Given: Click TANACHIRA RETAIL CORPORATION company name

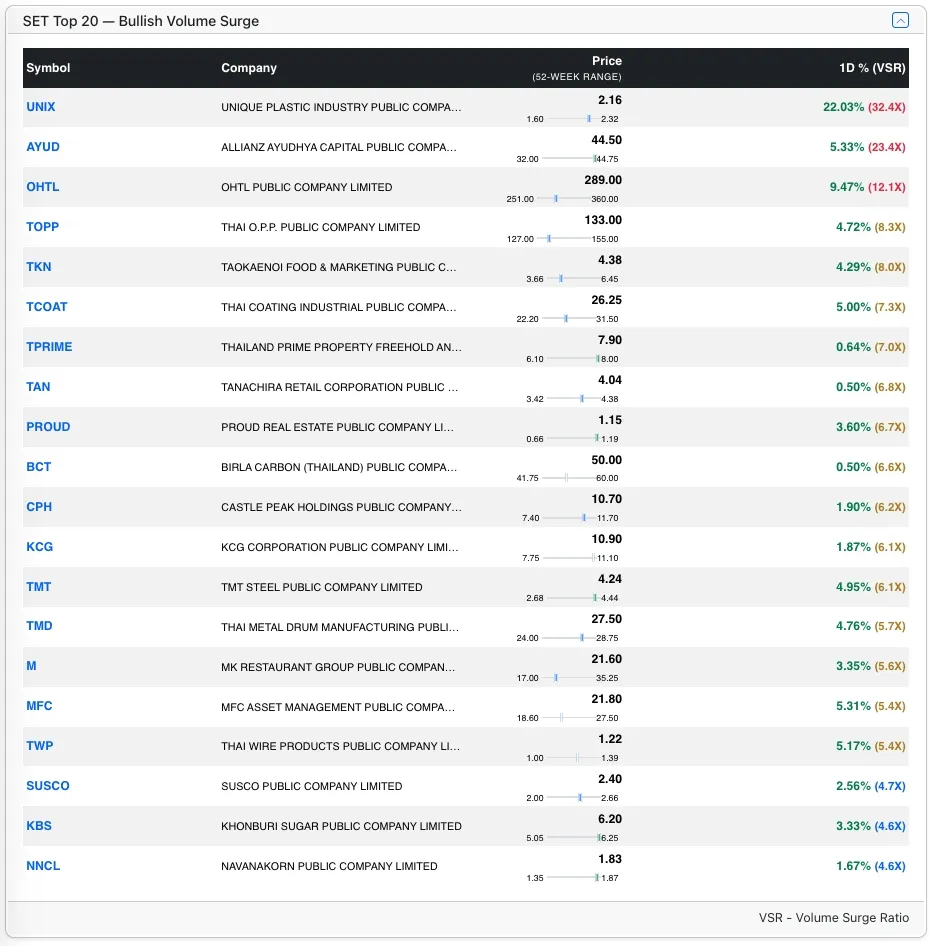Looking at the screenshot, I should [x=339, y=387].
